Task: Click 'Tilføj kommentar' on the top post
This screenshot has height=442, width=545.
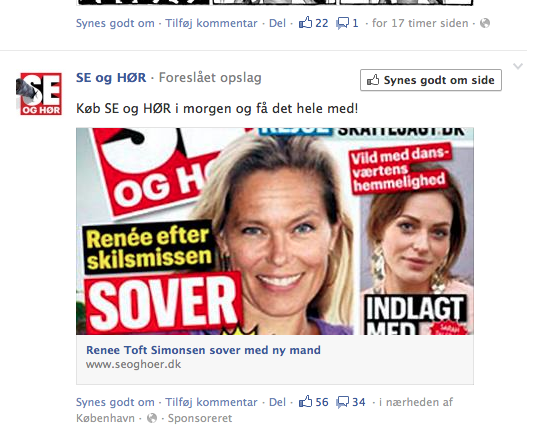Action: (x=211, y=23)
